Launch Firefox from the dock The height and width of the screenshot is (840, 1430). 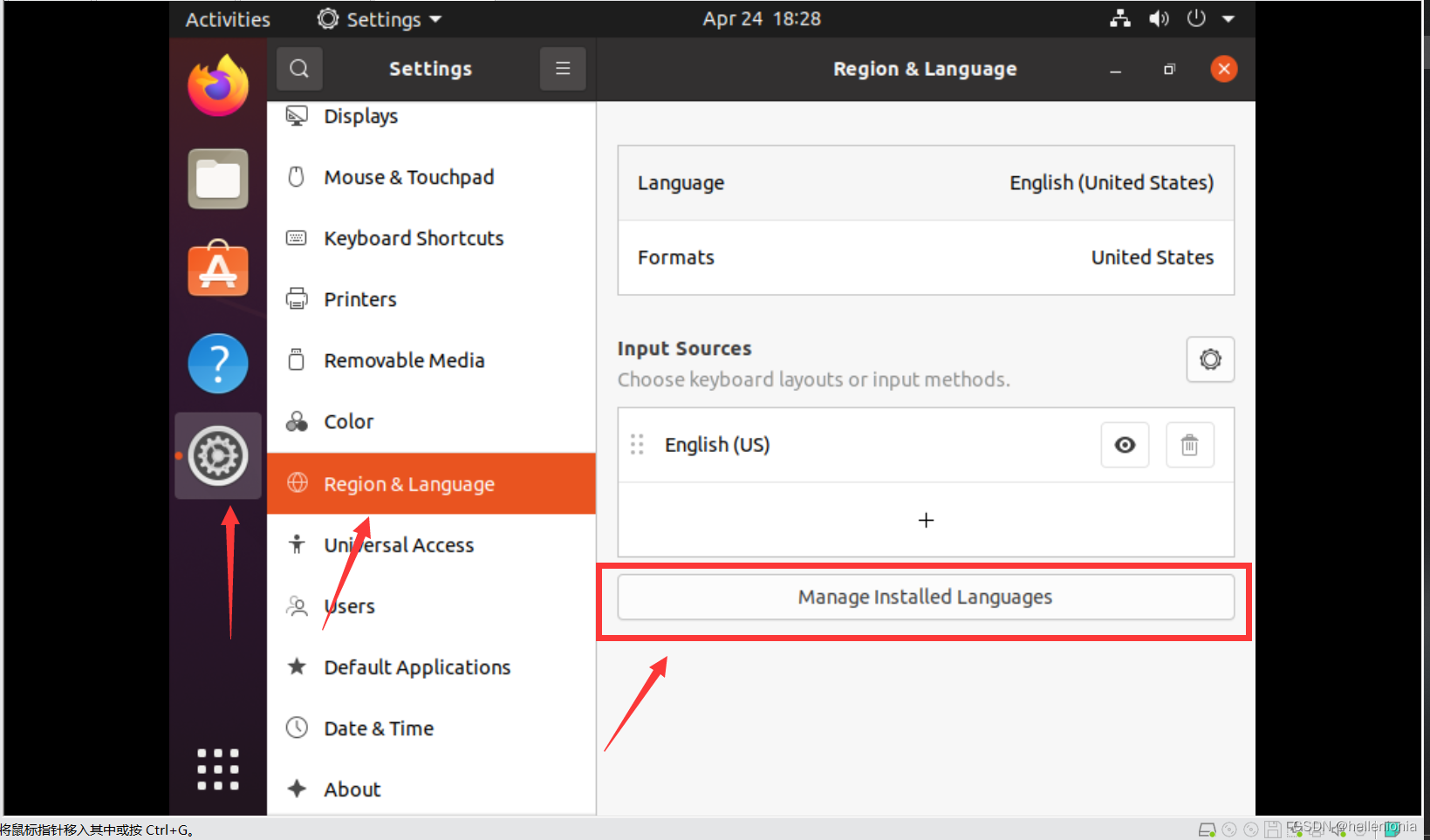pyautogui.click(x=217, y=85)
